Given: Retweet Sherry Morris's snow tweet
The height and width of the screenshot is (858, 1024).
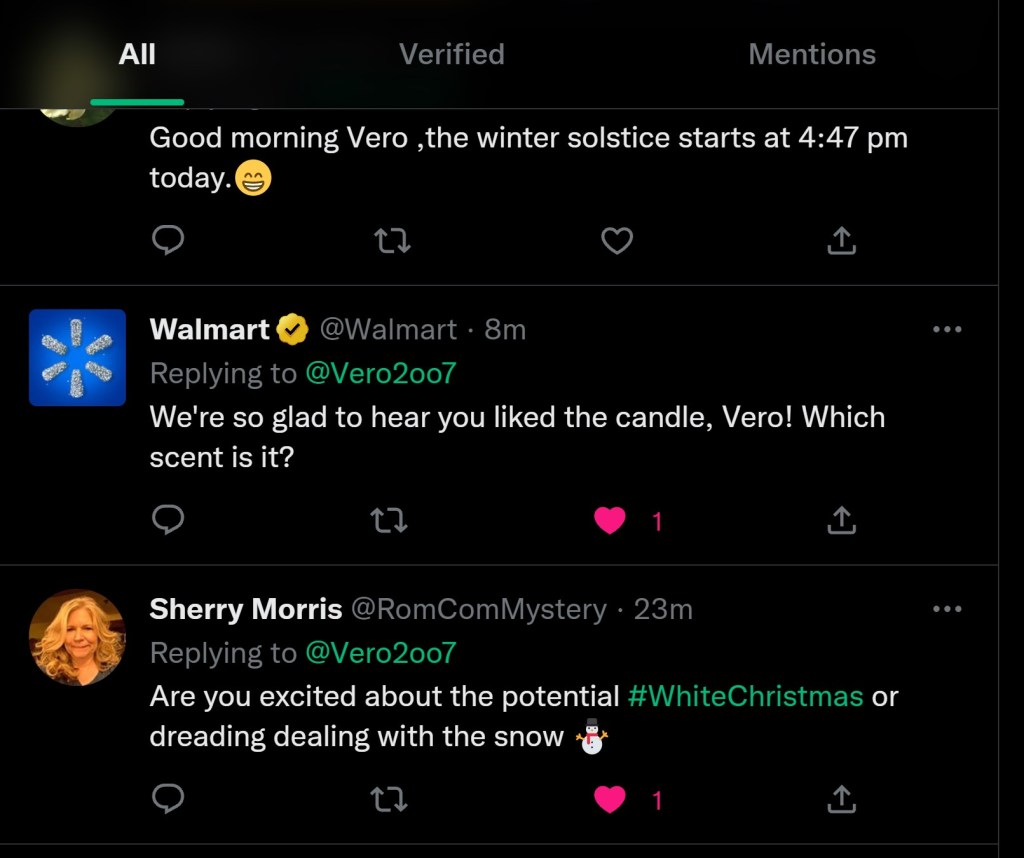Looking at the screenshot, I should click(x=390, y=799).
